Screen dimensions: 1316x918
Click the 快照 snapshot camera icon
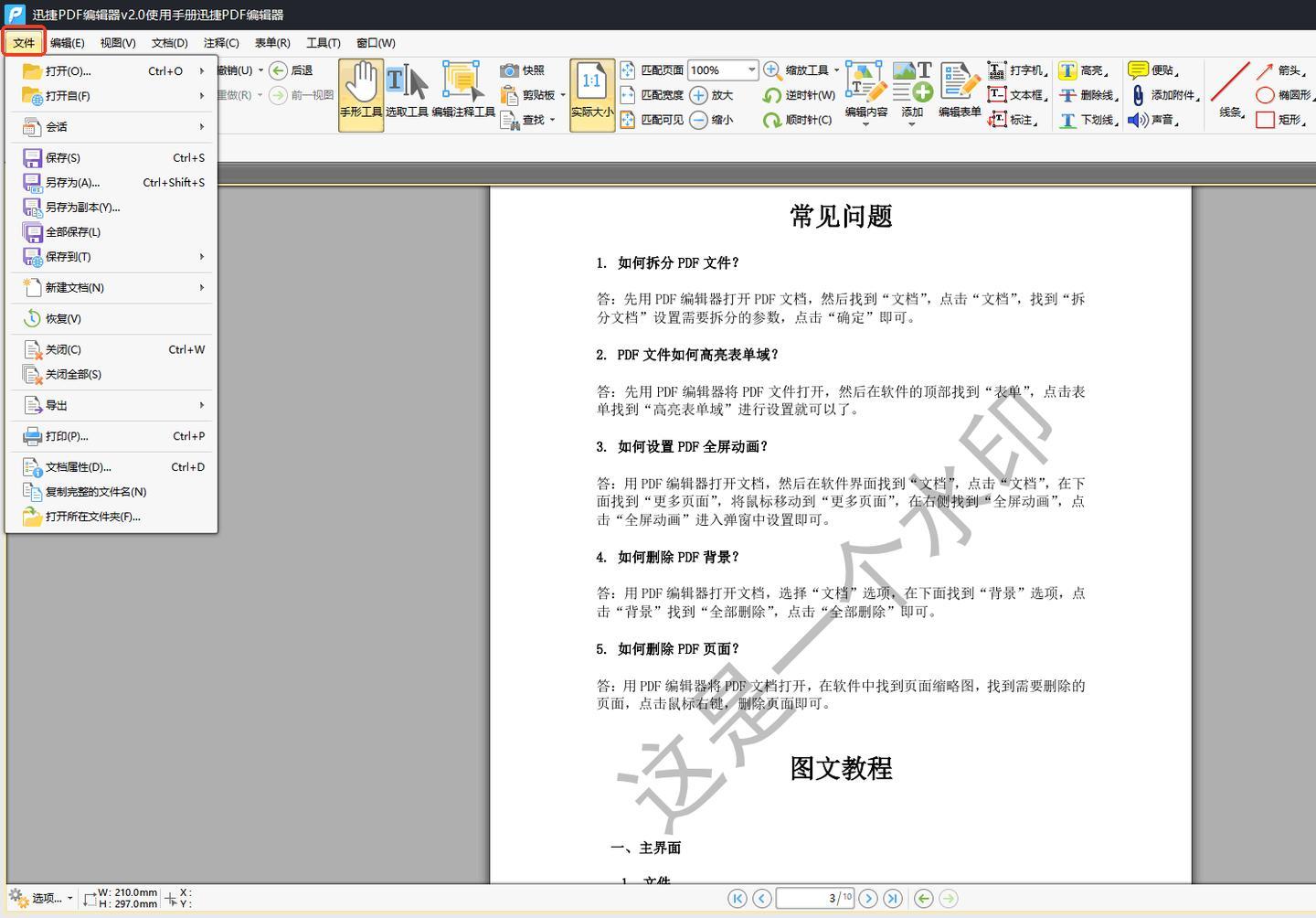point(510,70)
